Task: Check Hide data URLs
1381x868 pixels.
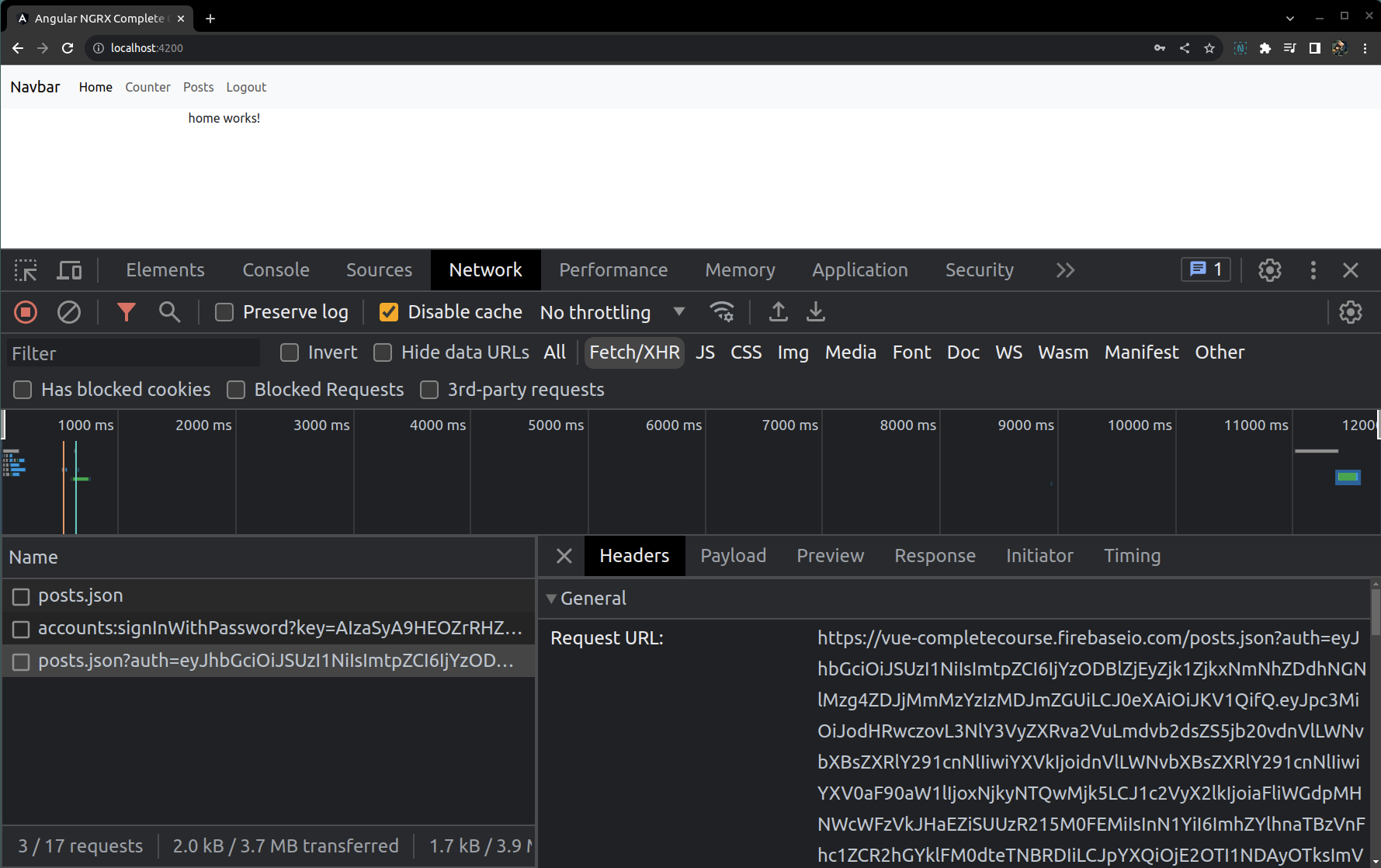Action: point(382,352)
